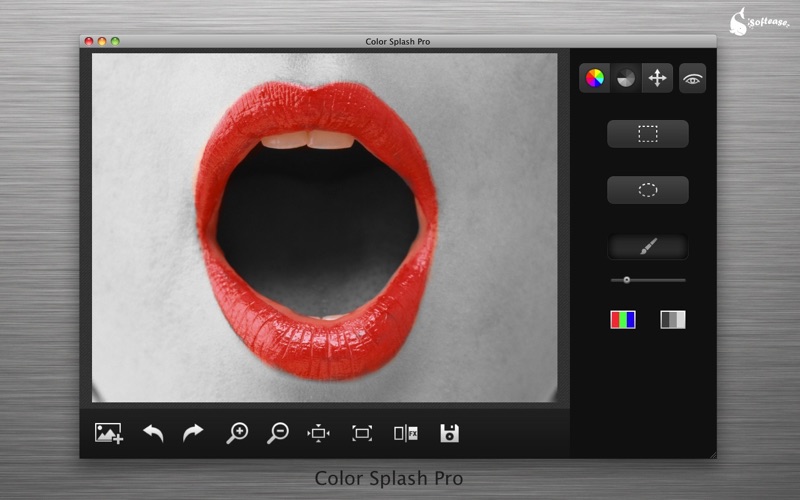The width and height of the screenshot is (800, 500).
Task: Select the elliptical selection tool
Action: tap(648, 190)
